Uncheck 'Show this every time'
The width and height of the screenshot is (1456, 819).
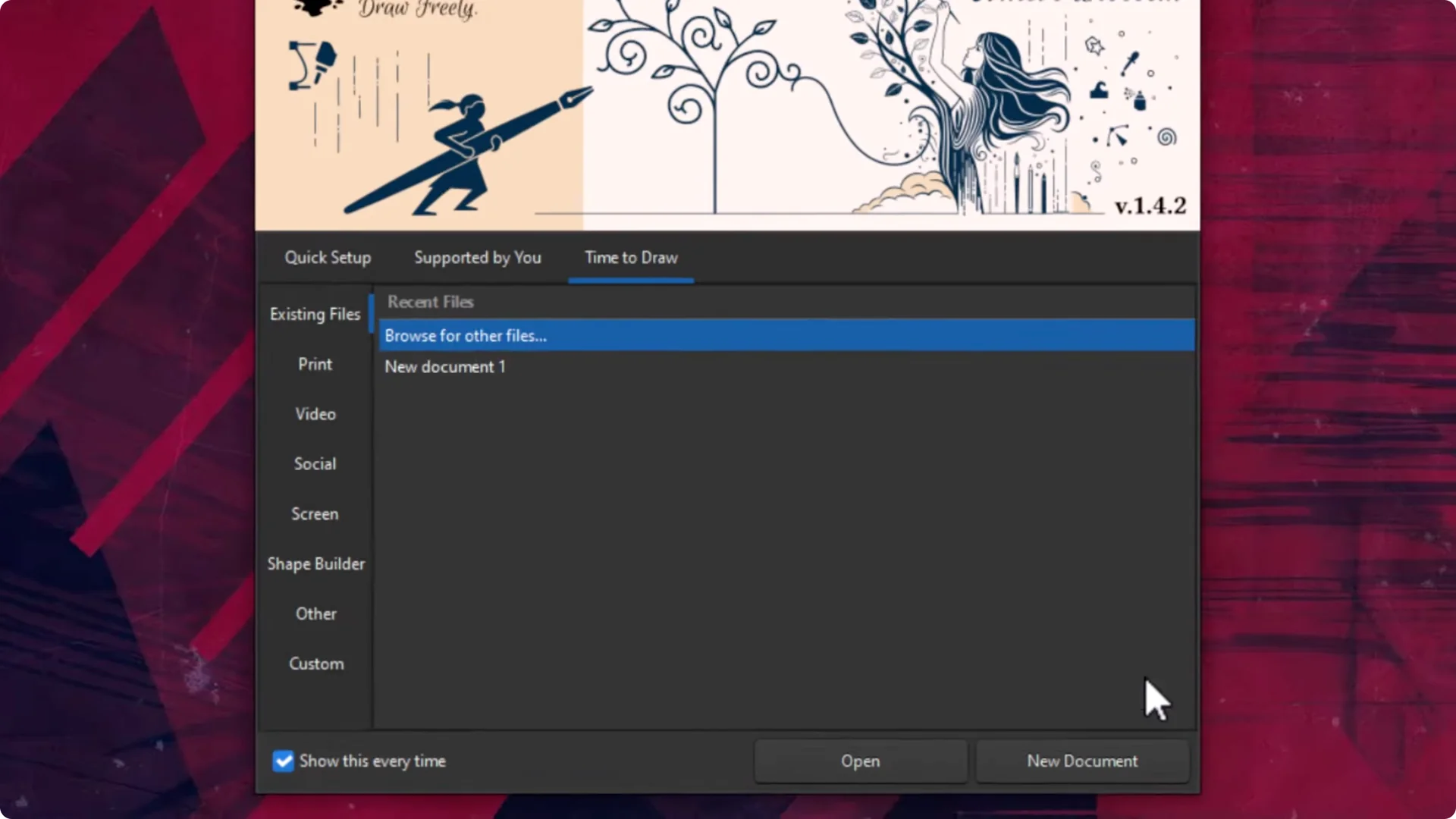pyautogui.click(x=282, y=761)
